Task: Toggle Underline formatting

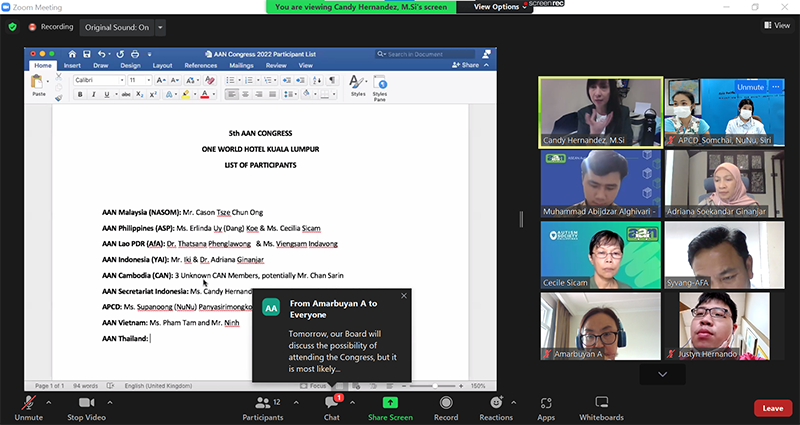Action: [x=107, y=94]
